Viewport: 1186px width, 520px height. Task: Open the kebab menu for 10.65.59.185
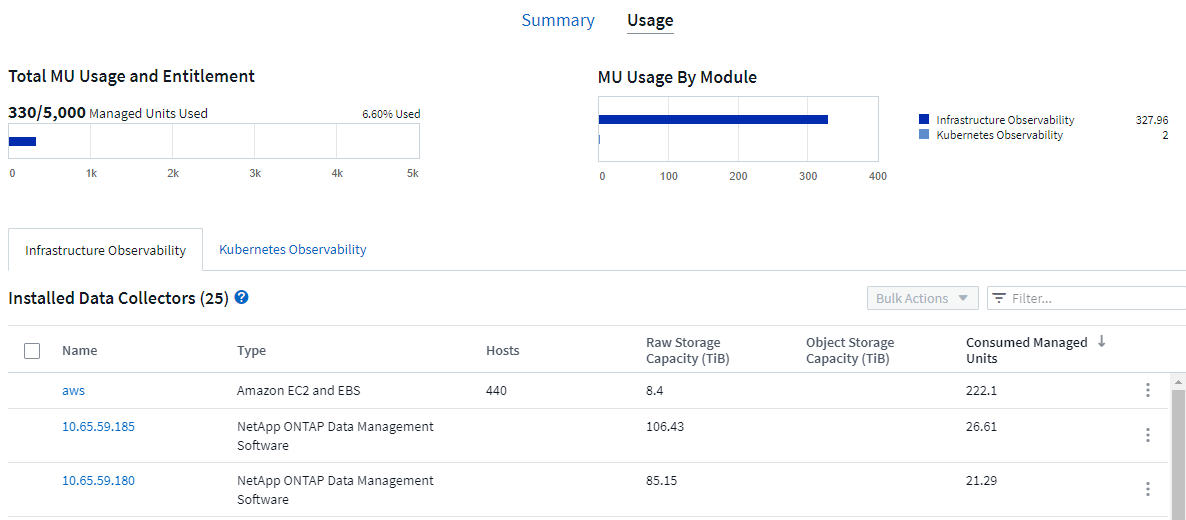pos(1147,435)
